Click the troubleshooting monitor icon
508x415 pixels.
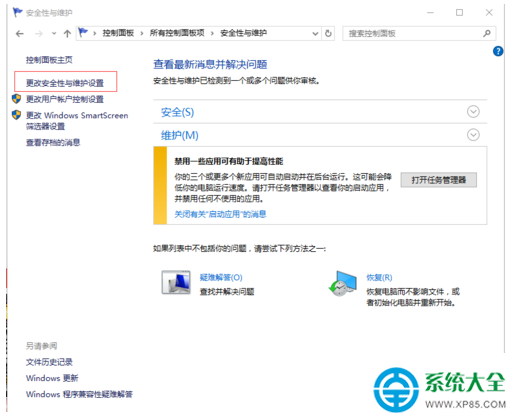pyautogui.click(x=176, y=282)
